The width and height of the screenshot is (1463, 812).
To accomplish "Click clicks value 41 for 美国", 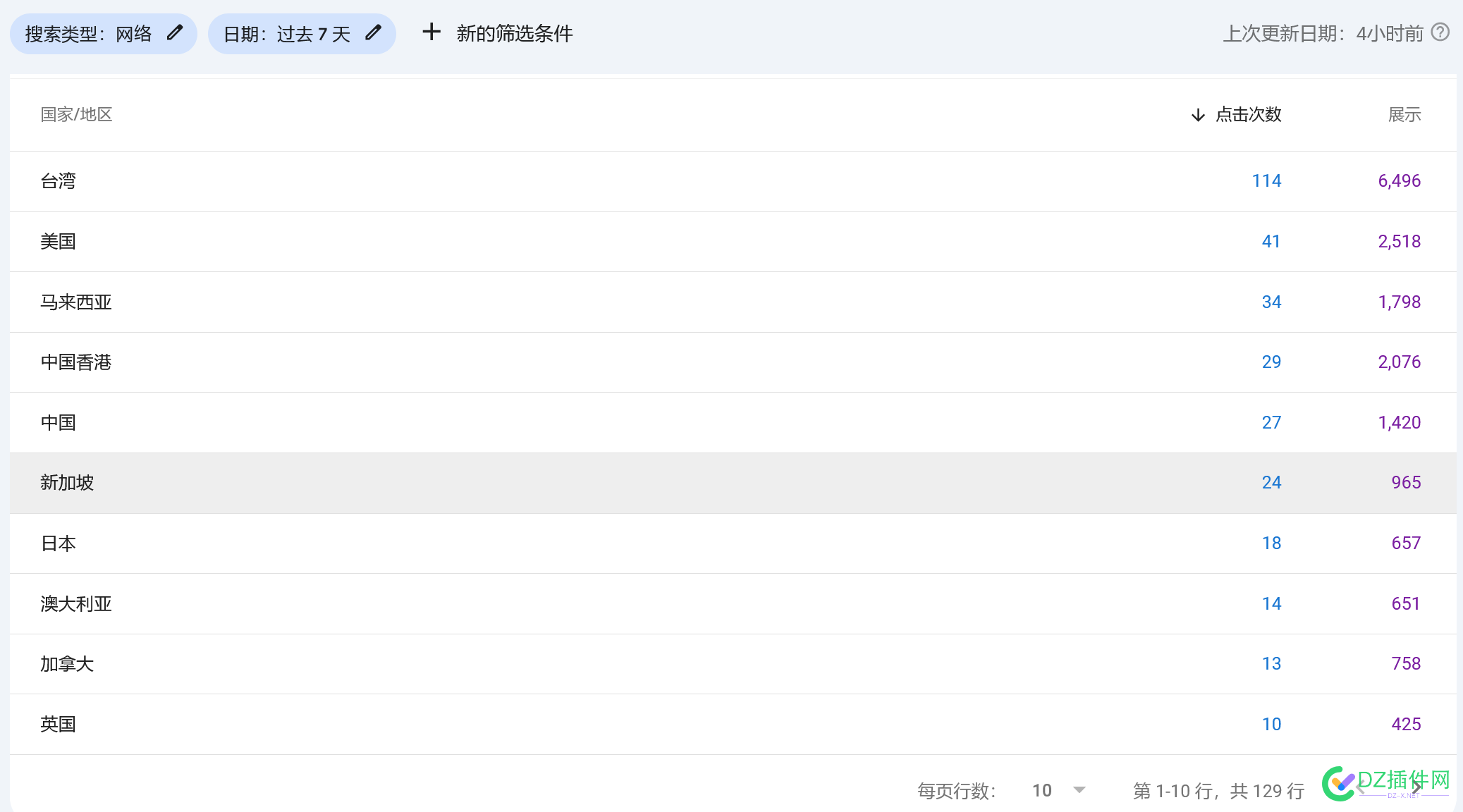I will (x=1271, y=242).
